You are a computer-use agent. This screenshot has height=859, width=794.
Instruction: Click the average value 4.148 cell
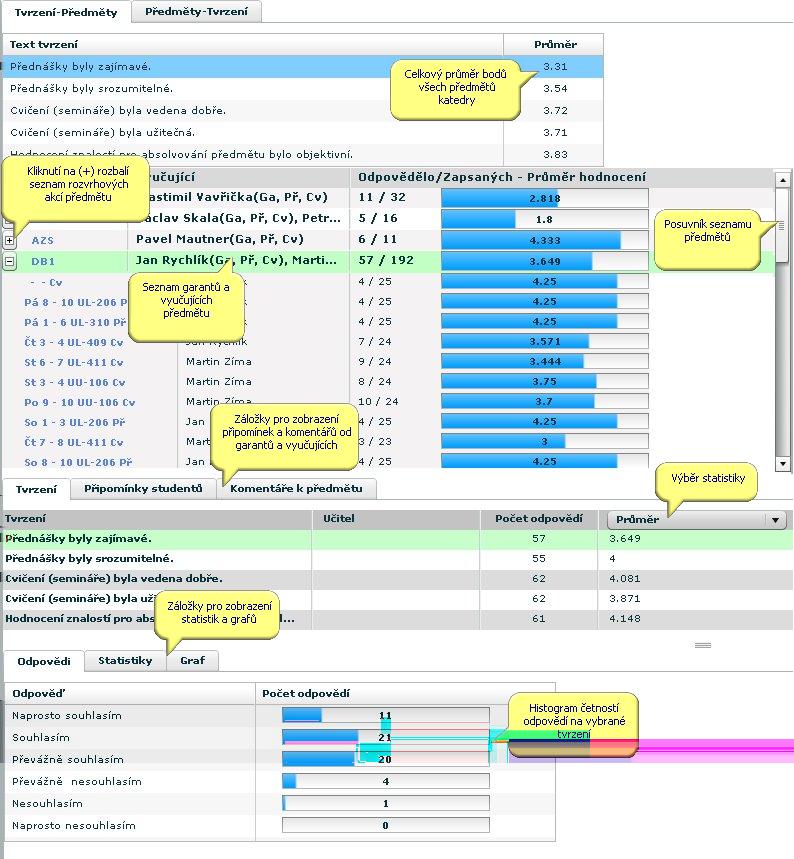(625, 619)
